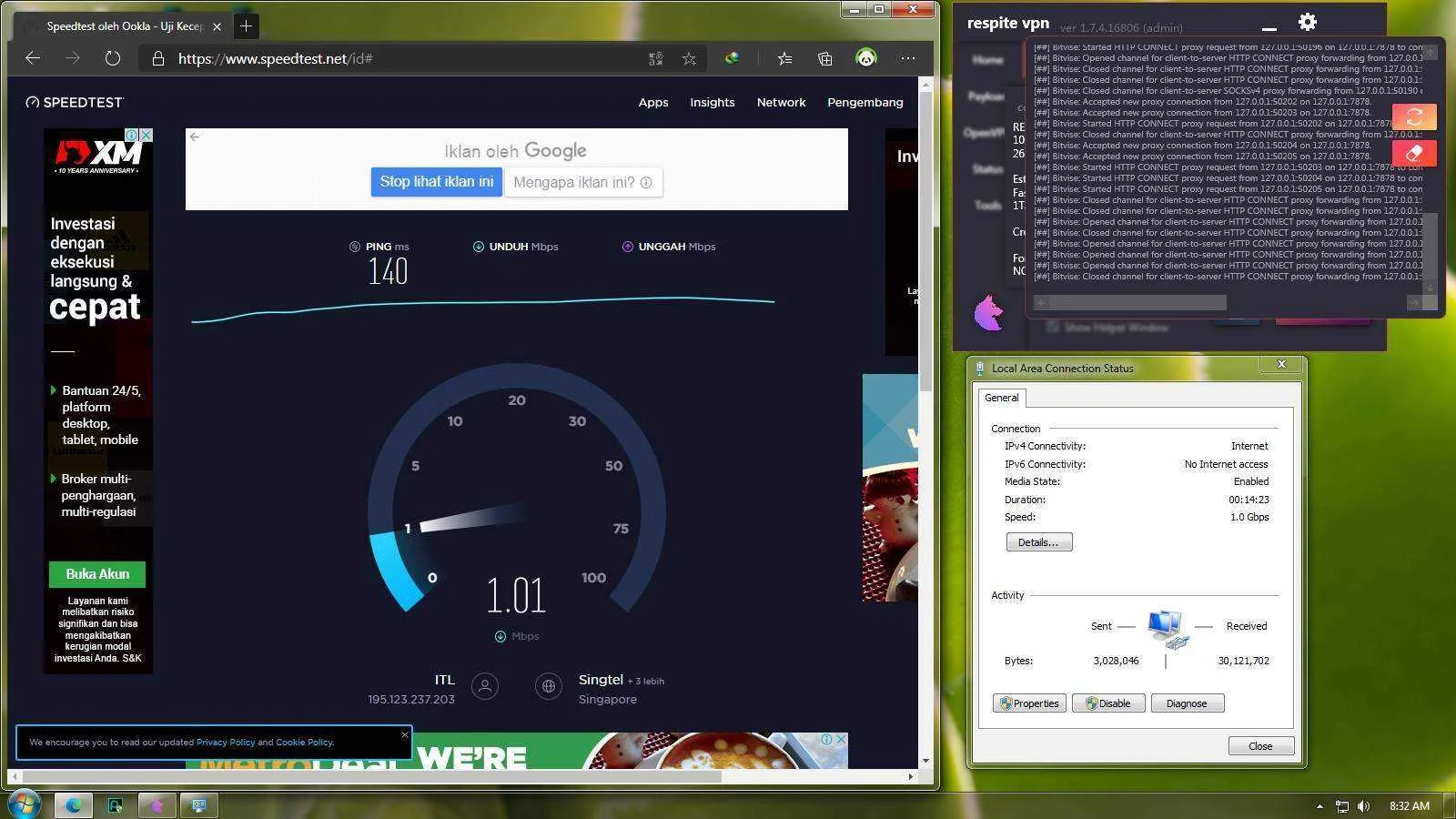The height and width of the screenshot is (819, 1456).
Task: Click the clock showing 8:32 AM
Action: [x=1410, y=806]
